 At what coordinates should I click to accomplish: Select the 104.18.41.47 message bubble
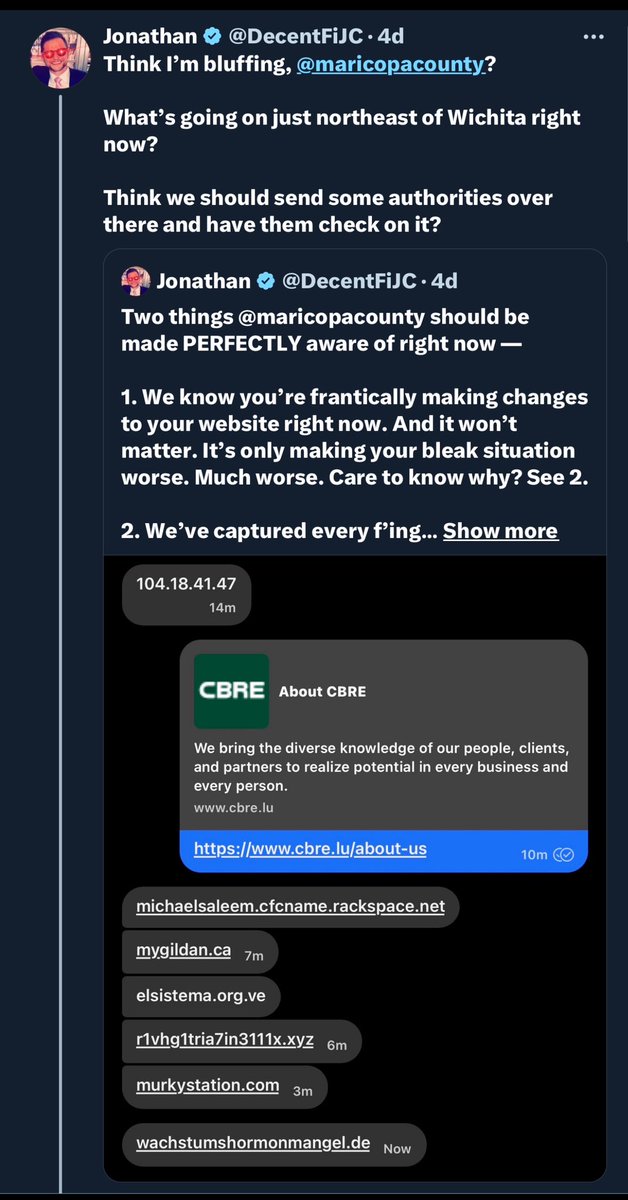(x=186, y=594)
